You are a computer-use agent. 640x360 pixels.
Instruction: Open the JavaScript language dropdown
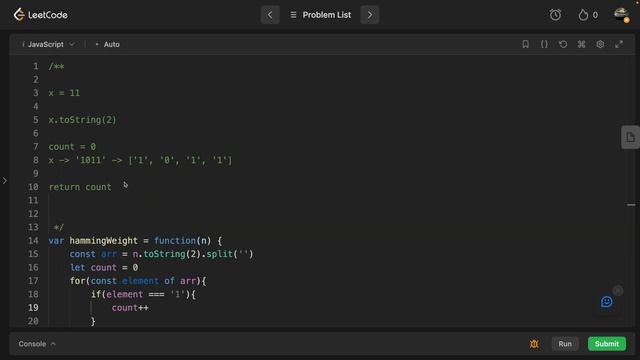tap(48, 44)
